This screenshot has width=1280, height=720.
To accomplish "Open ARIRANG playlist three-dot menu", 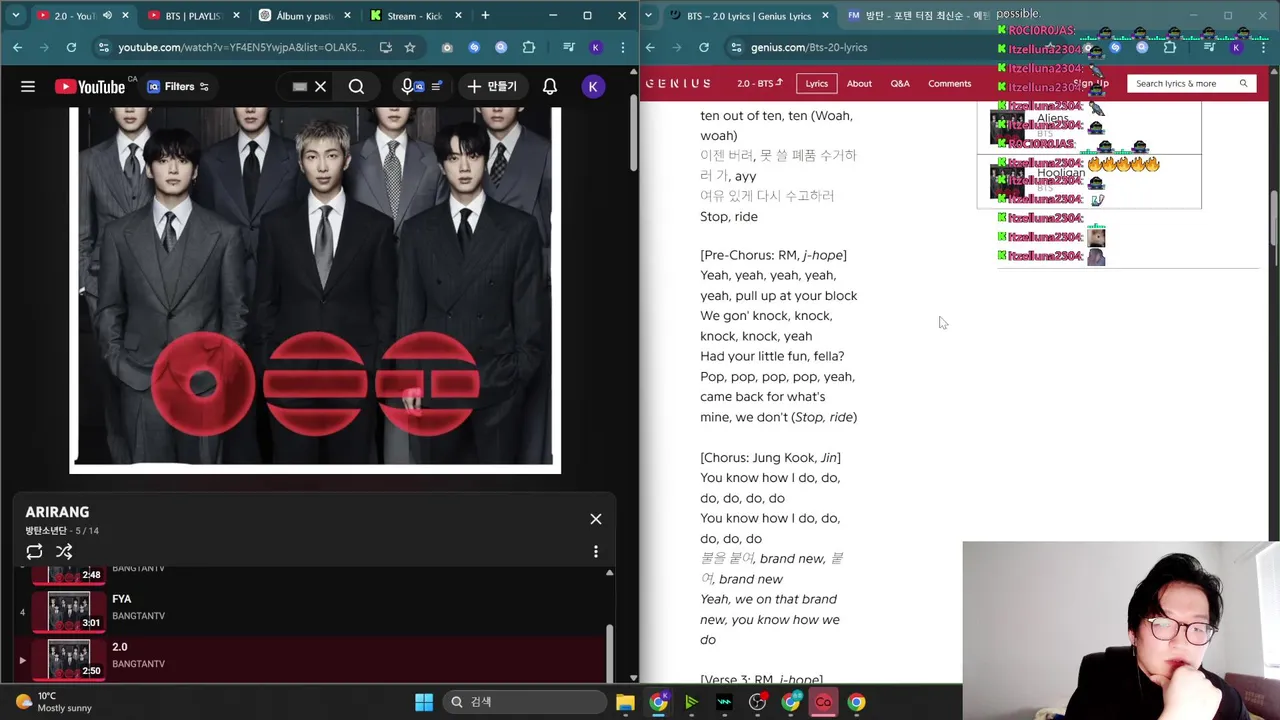I will click(596, 552).
